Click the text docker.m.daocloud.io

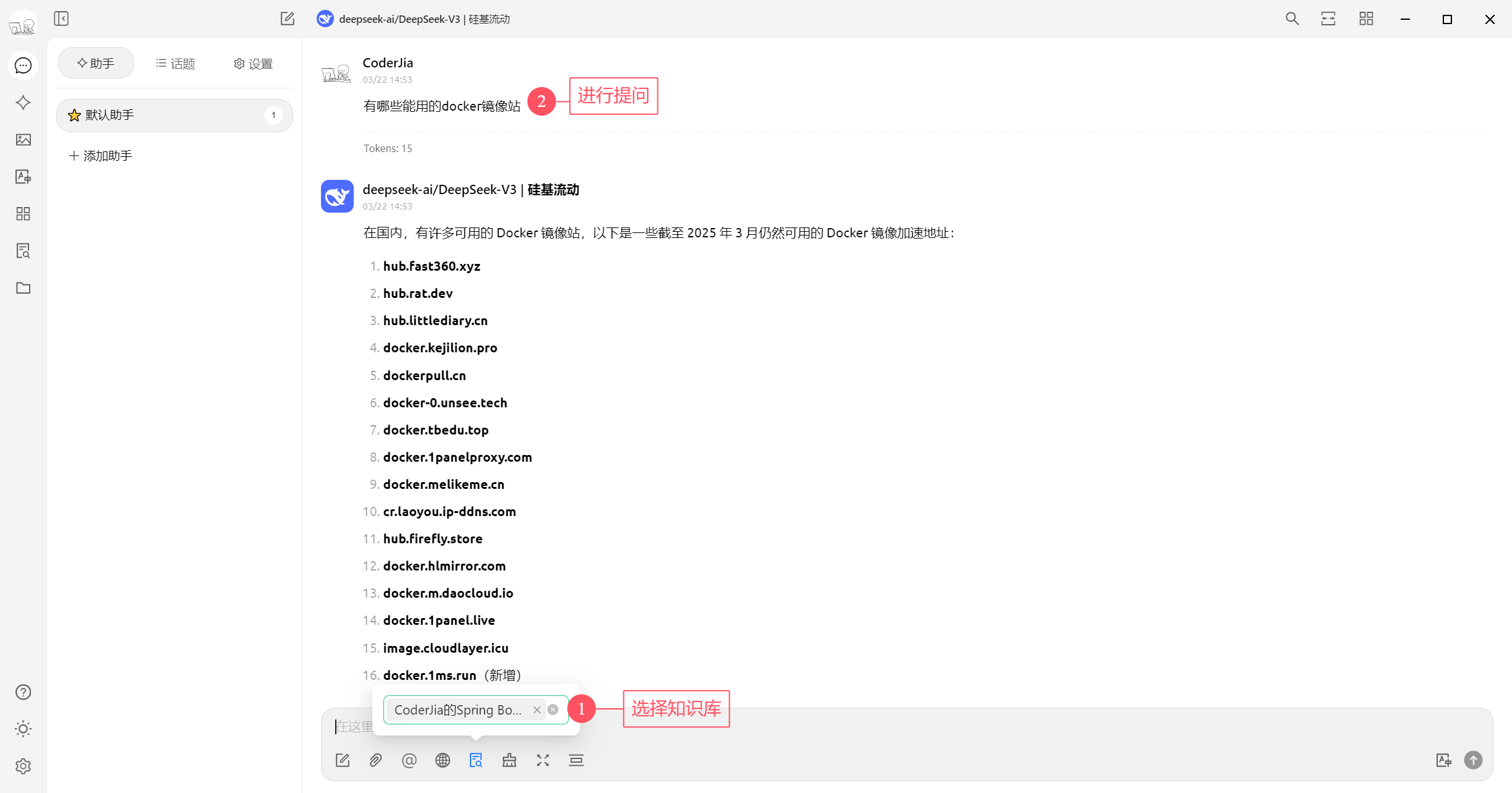448,593
